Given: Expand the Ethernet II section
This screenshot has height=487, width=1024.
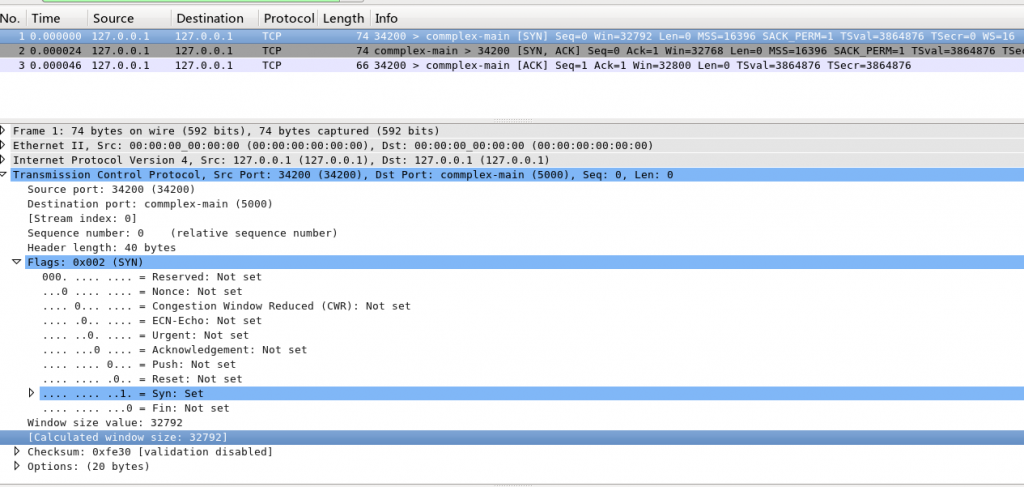Looking at the screenshot, I should 4,145.
